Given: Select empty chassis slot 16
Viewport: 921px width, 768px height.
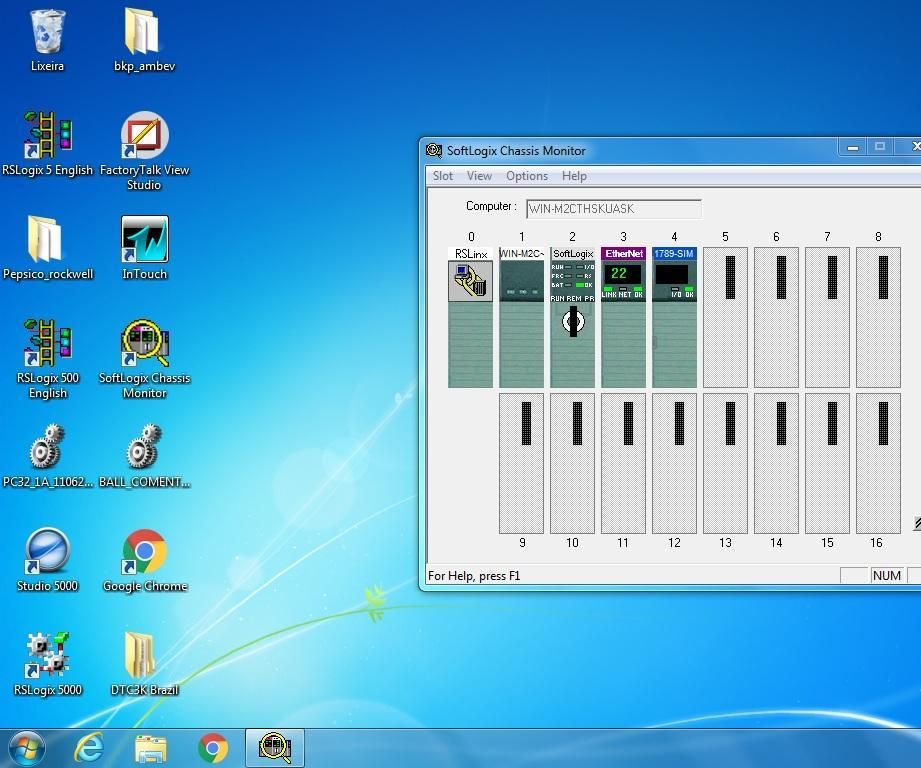Looking at the screenshot, I should pos(878,463).
